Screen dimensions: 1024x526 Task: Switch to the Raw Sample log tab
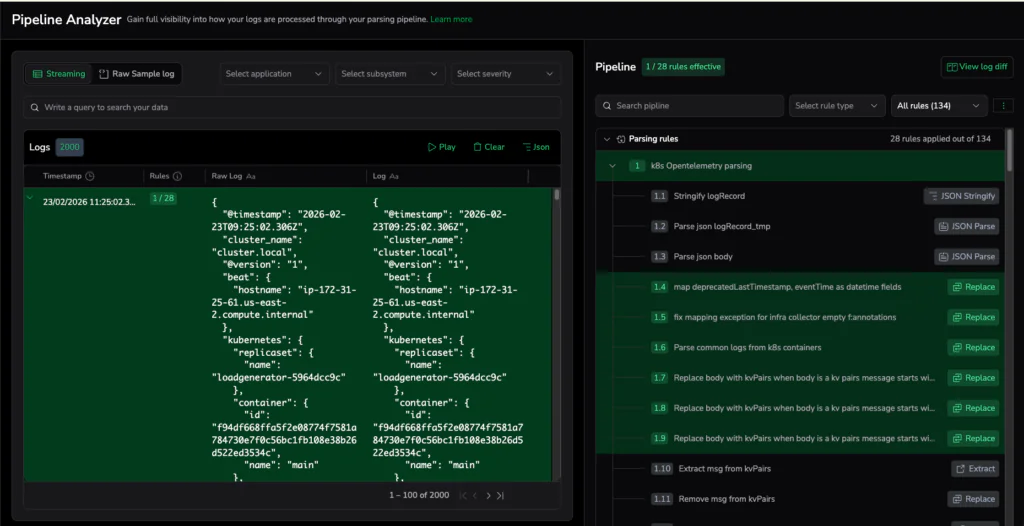[136, 74]
